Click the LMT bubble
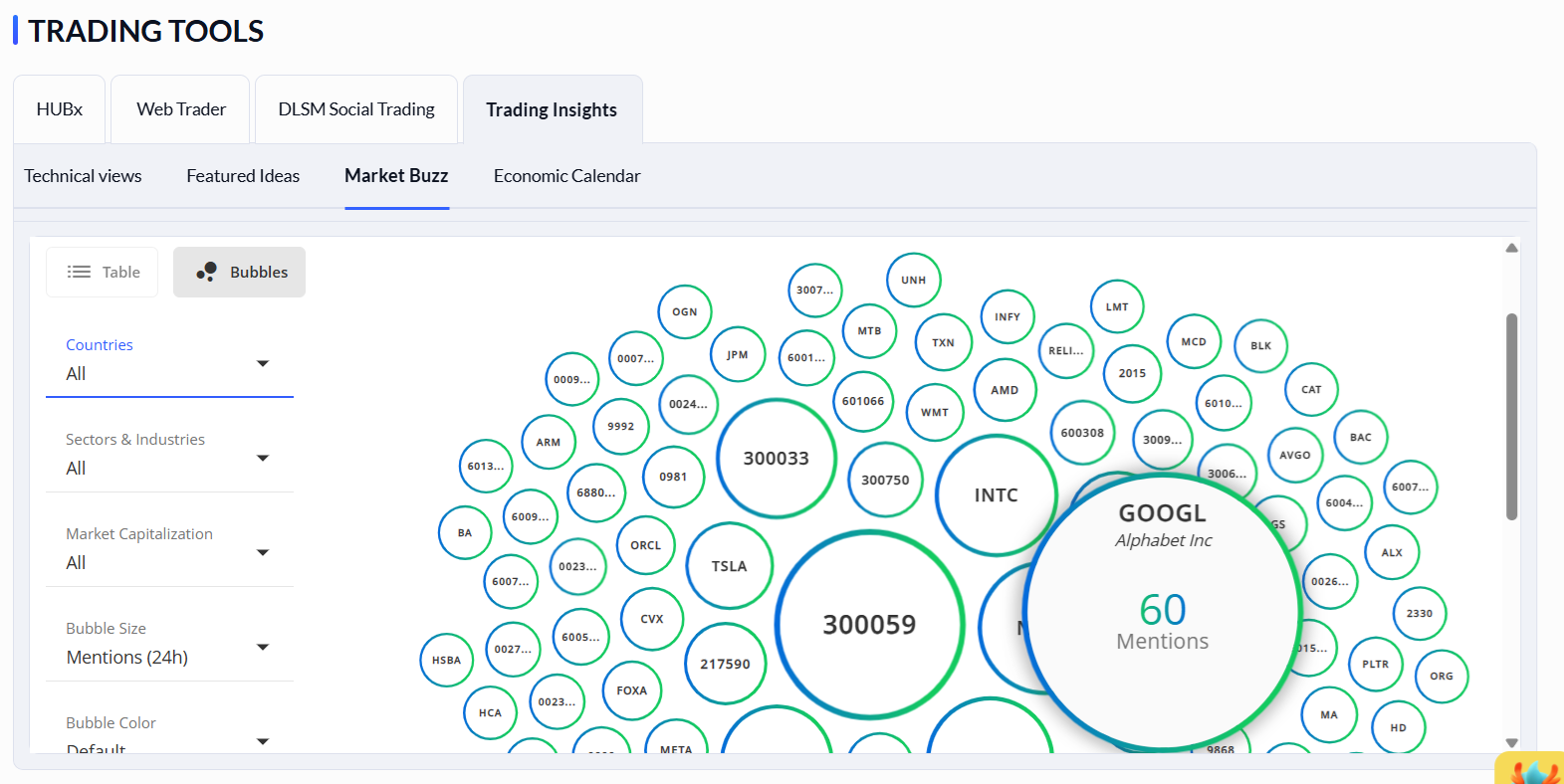 click(1117, 306)
